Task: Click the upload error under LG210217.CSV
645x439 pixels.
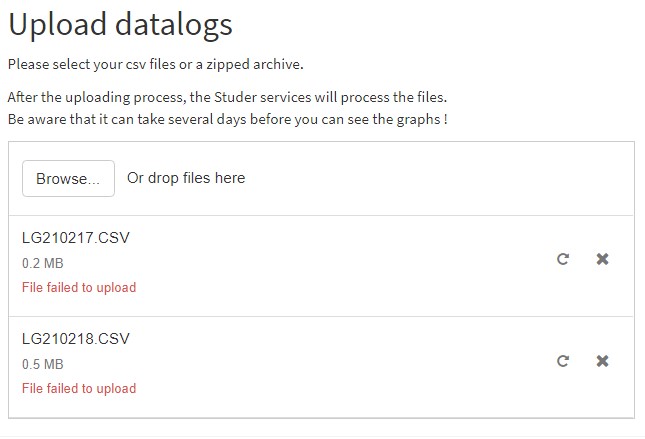Action: (x=79, y=287)
